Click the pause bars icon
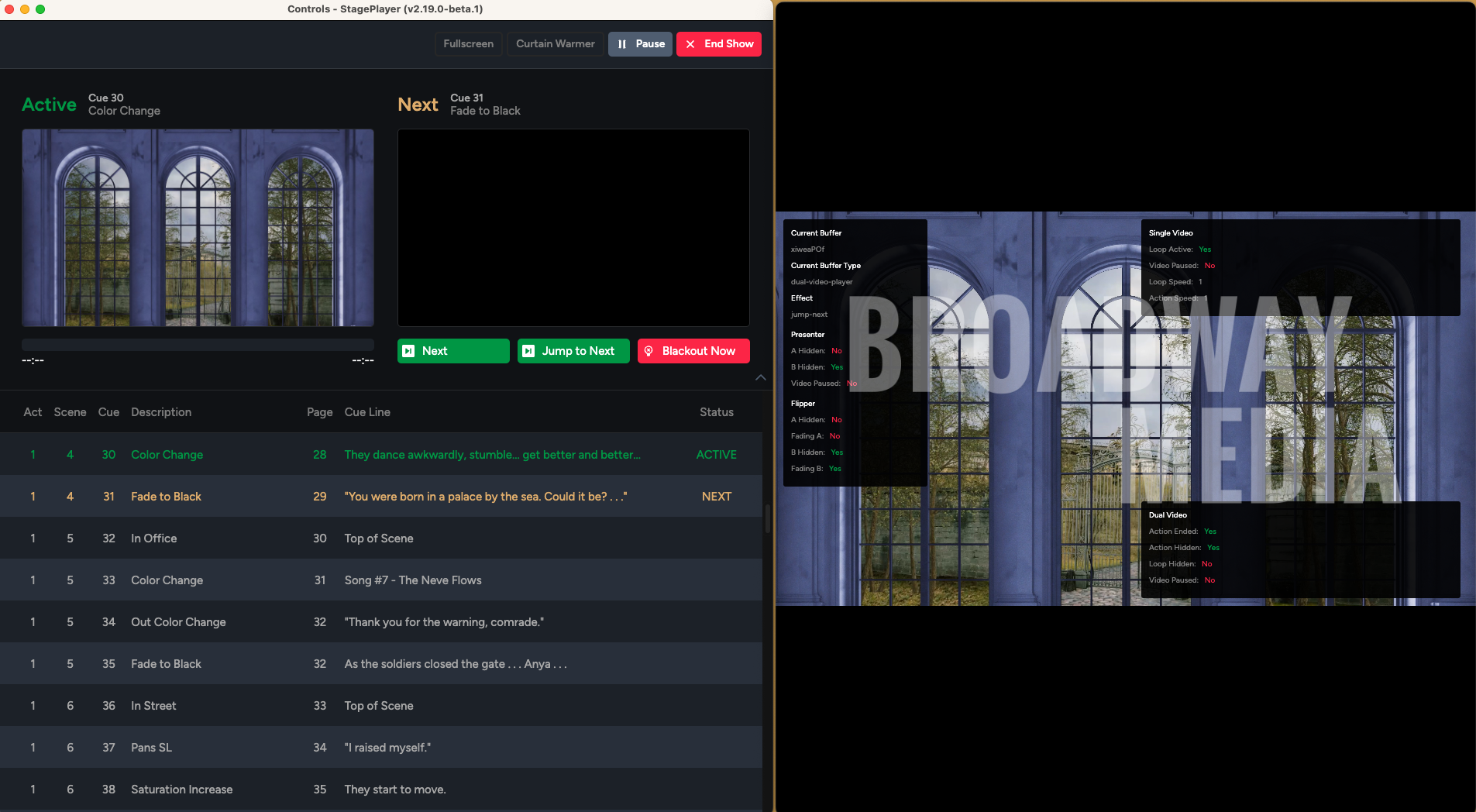 (x=622, y=44)
